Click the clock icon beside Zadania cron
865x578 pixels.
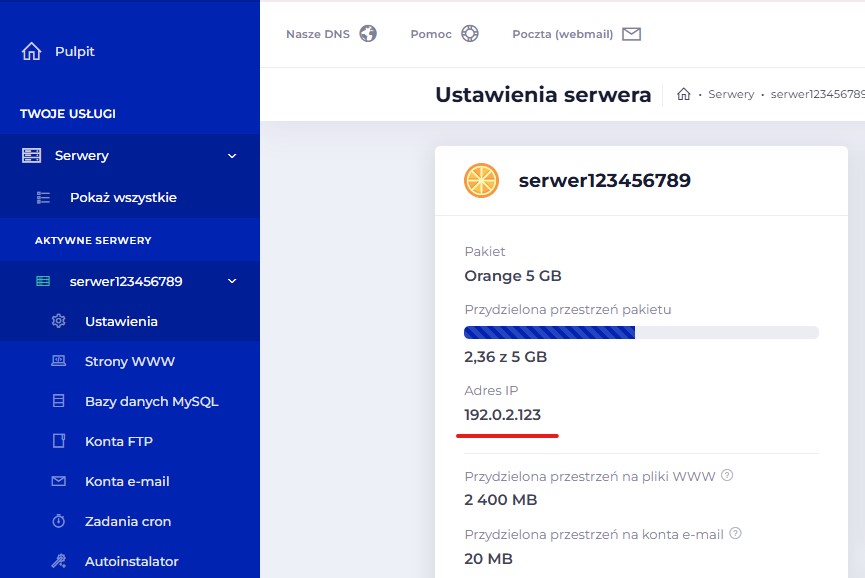click(58, 521)
